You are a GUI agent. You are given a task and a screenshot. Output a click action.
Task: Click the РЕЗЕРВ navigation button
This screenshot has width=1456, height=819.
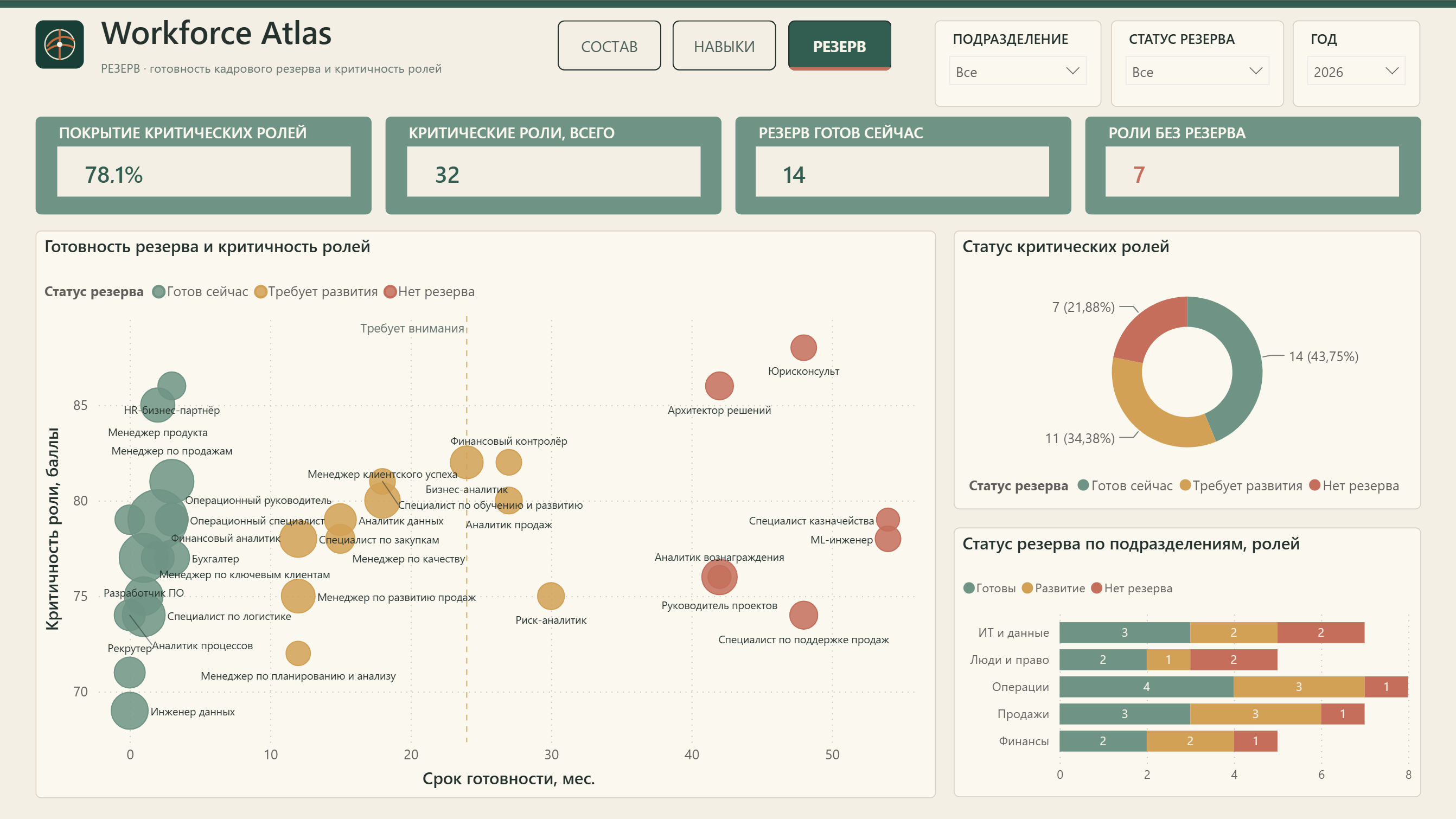click(x=839, y=46)
